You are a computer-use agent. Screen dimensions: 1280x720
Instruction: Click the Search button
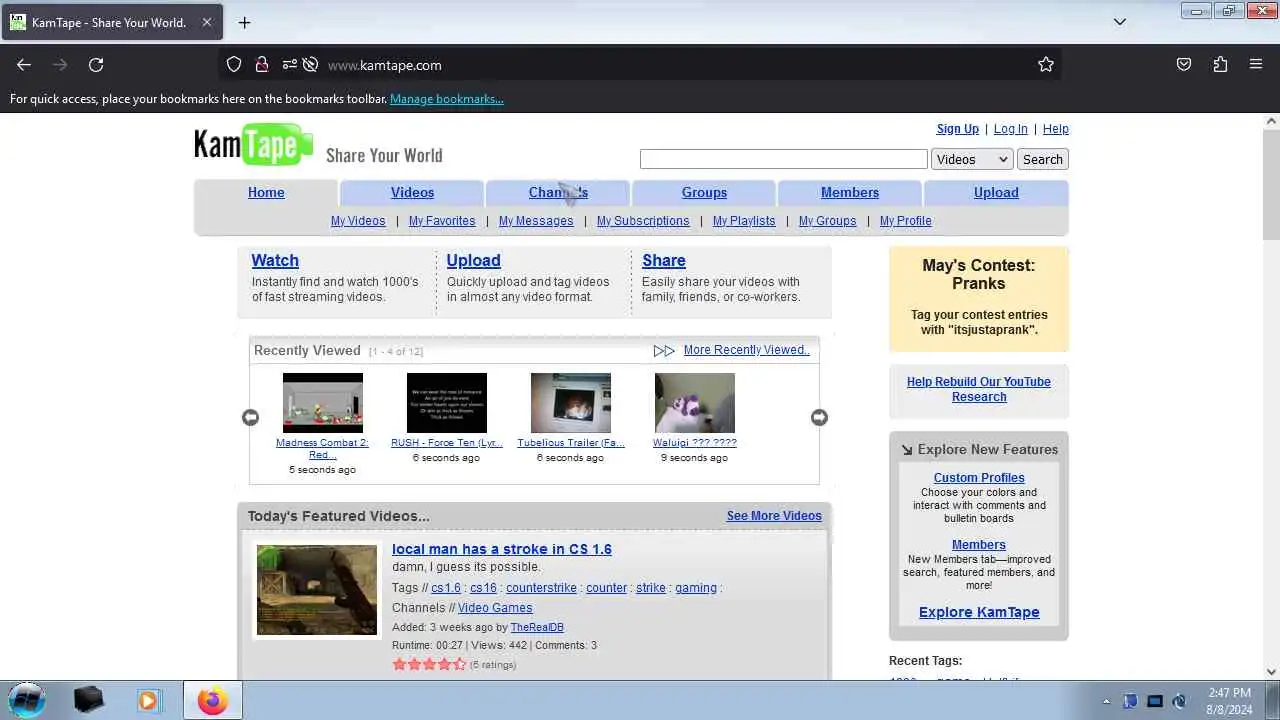(1043, 159)
